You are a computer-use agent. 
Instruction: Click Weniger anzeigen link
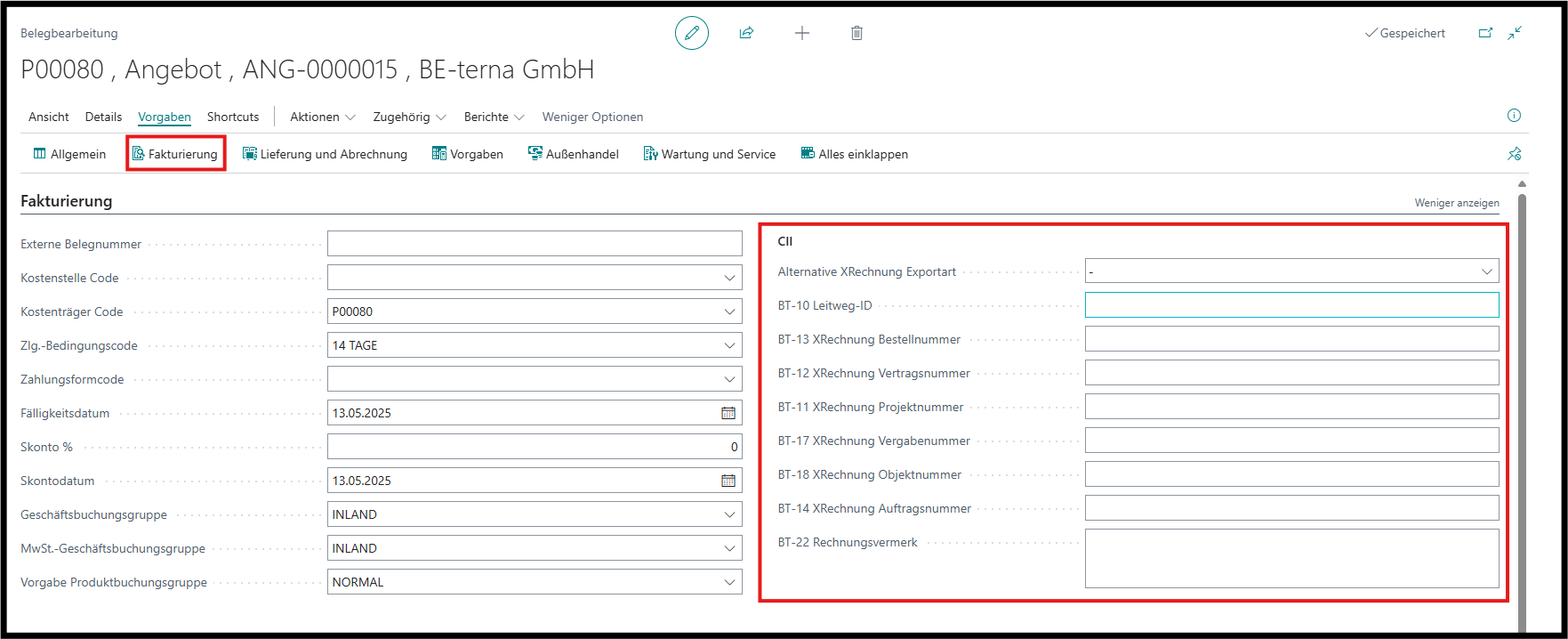click(x=1456, y=203)
